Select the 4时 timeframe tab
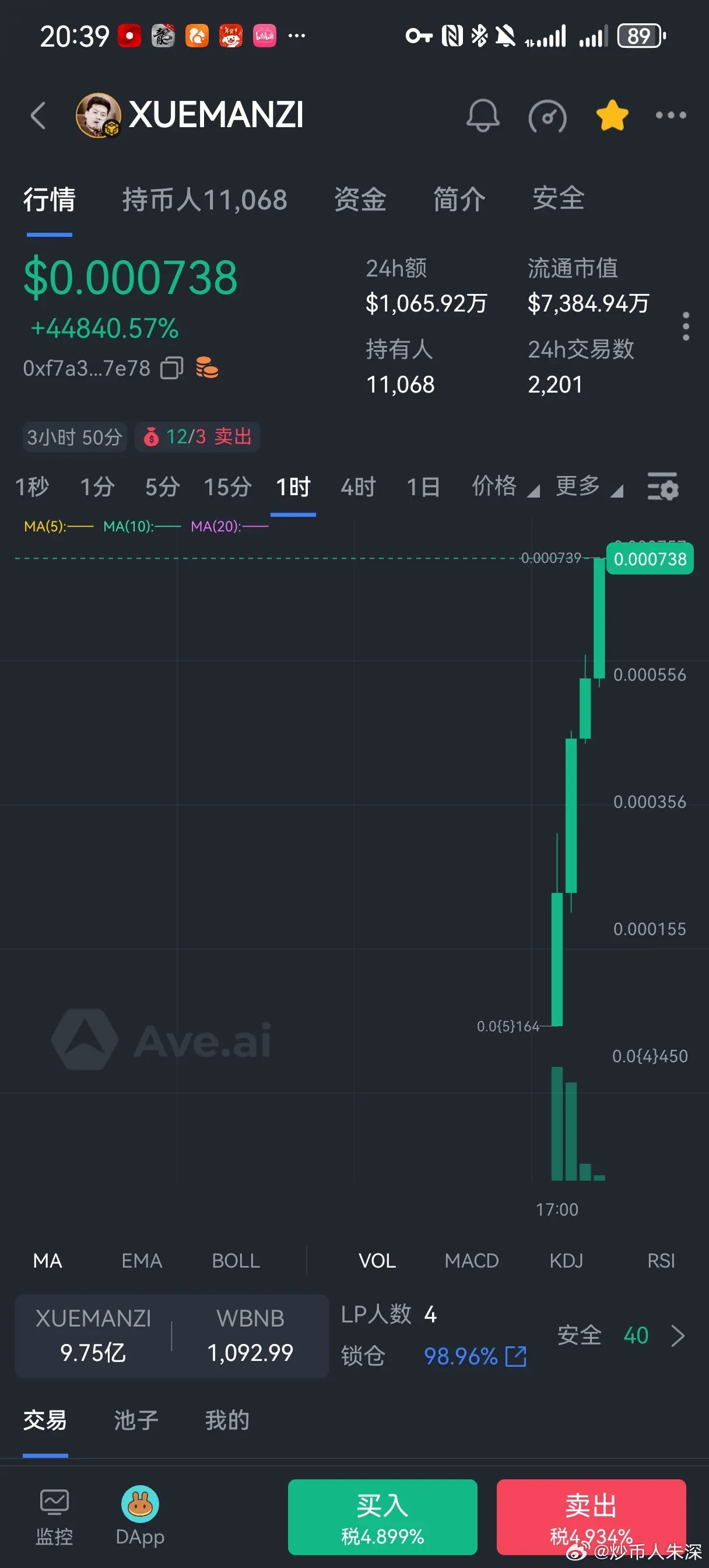This screenshot has width=709, height=1568. pos(359,487)
